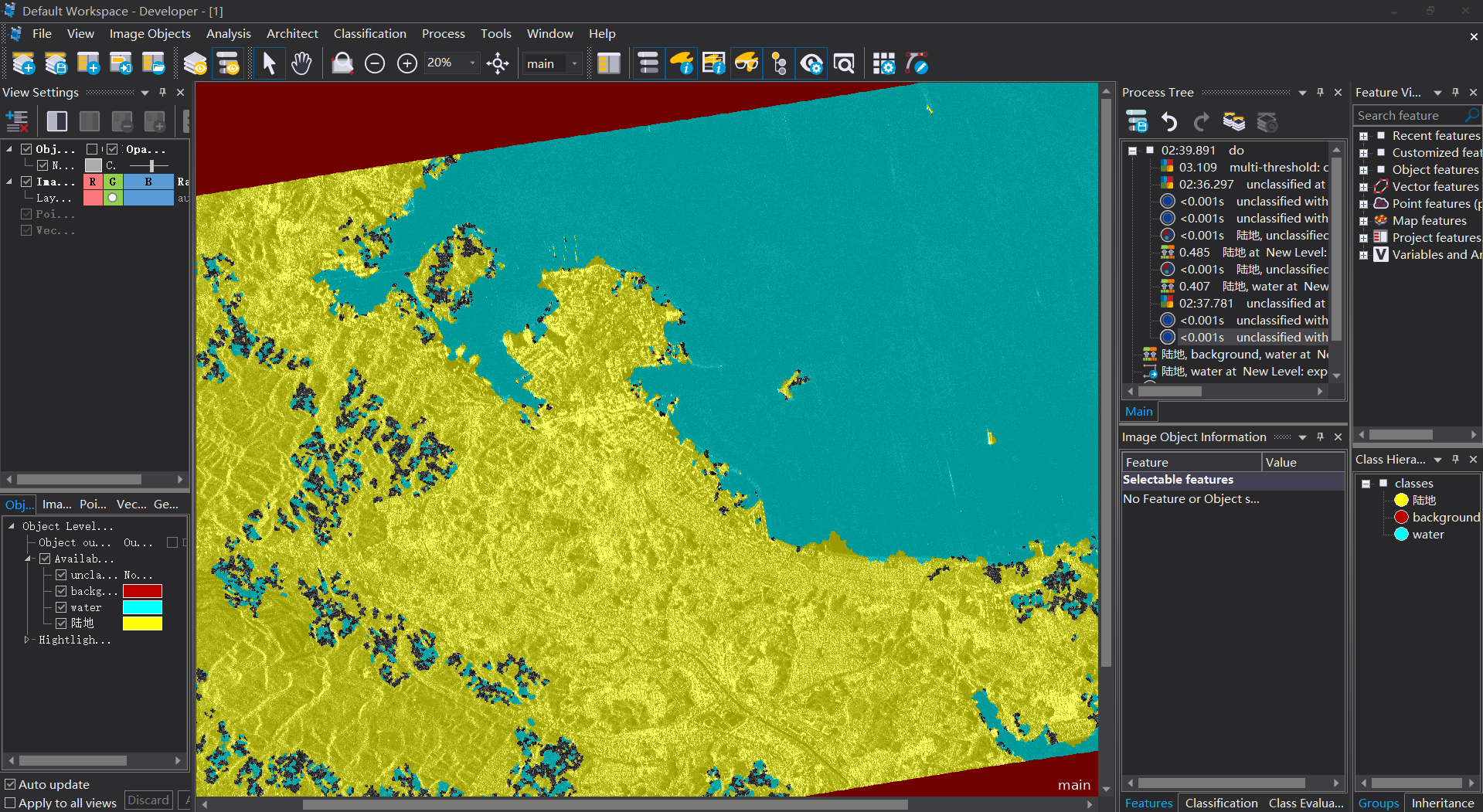
Task: Switch to the Inheritance tab
Action: pyautogui.click(x=1442, y=803)
